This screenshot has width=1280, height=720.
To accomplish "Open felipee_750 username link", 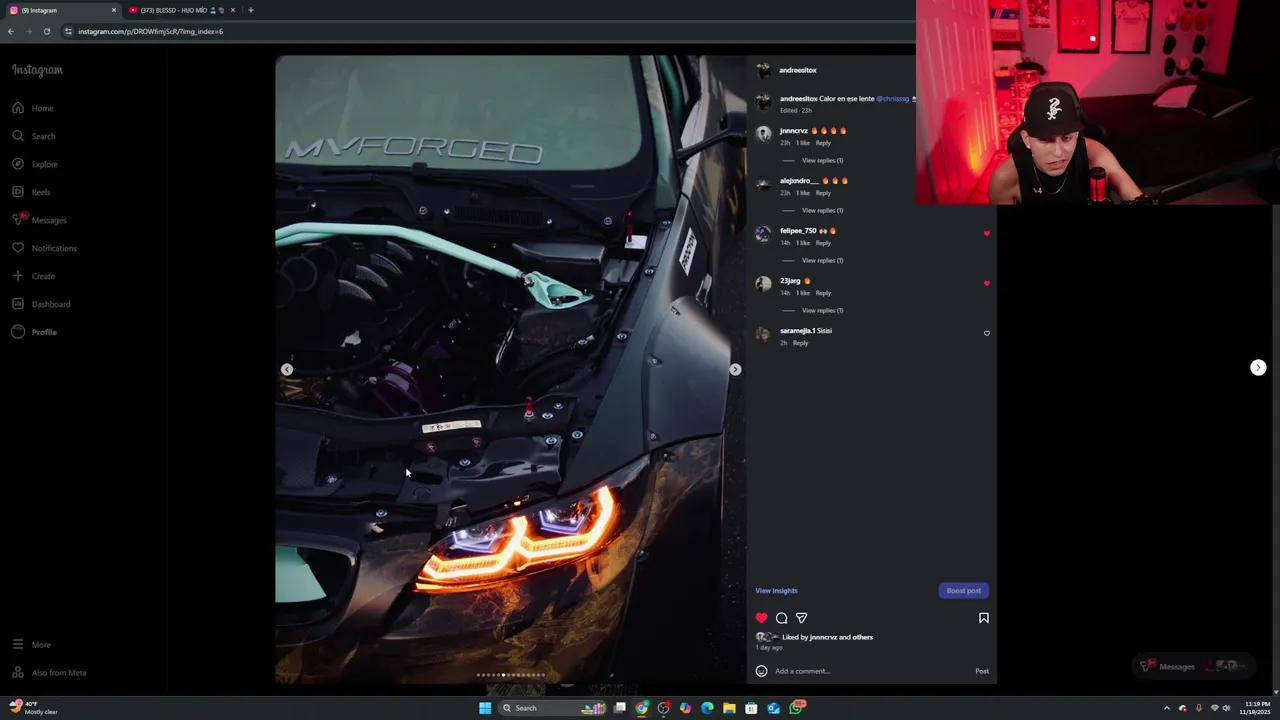I will [x=798, y=231].
